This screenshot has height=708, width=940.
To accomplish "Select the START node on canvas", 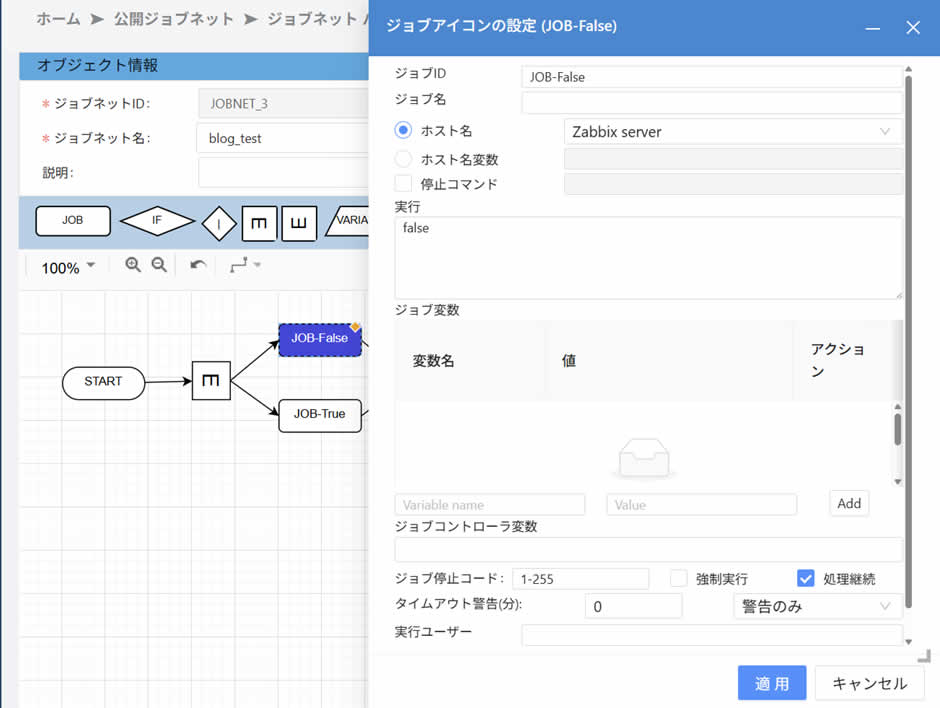I will [x=103, y=382].
